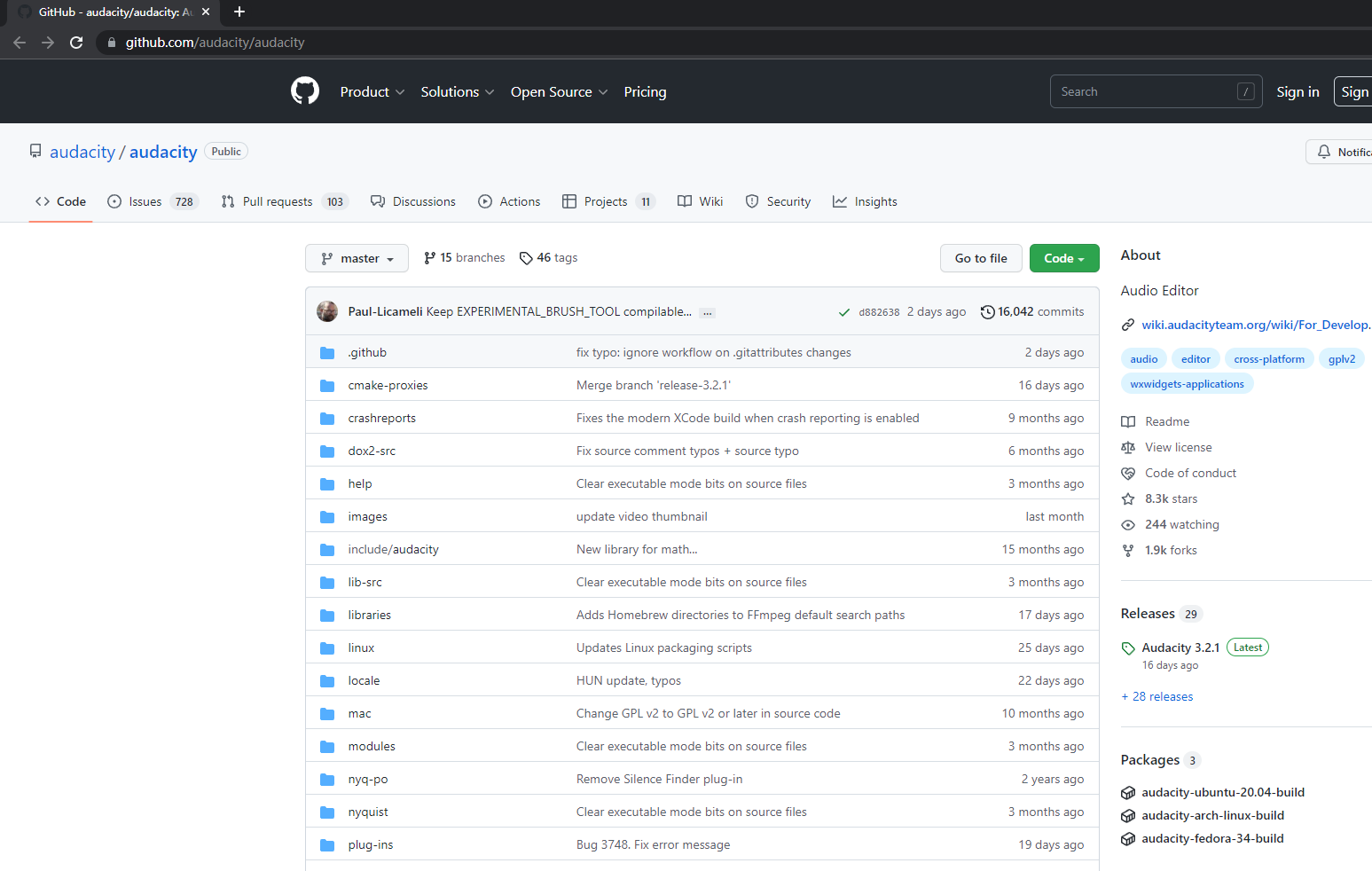This screenshot has height=871, width=1372.
Task: Click the .github folder icon
Action: (327, 353)
